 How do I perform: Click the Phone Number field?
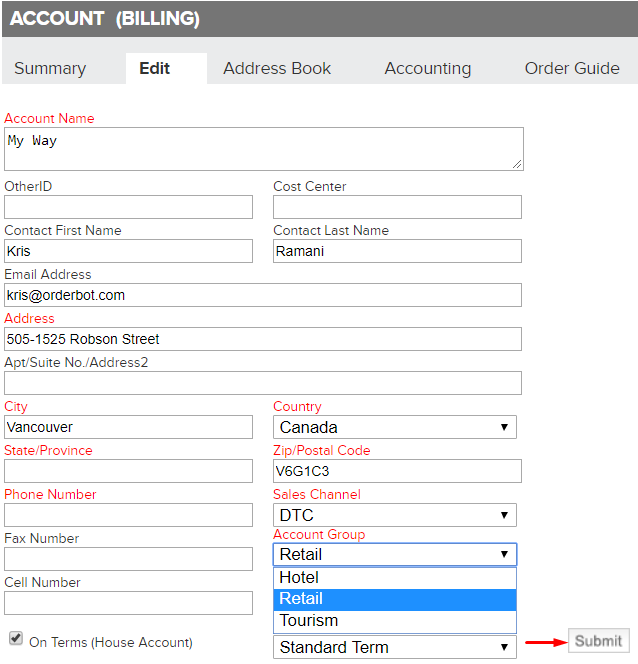[128, 515]
